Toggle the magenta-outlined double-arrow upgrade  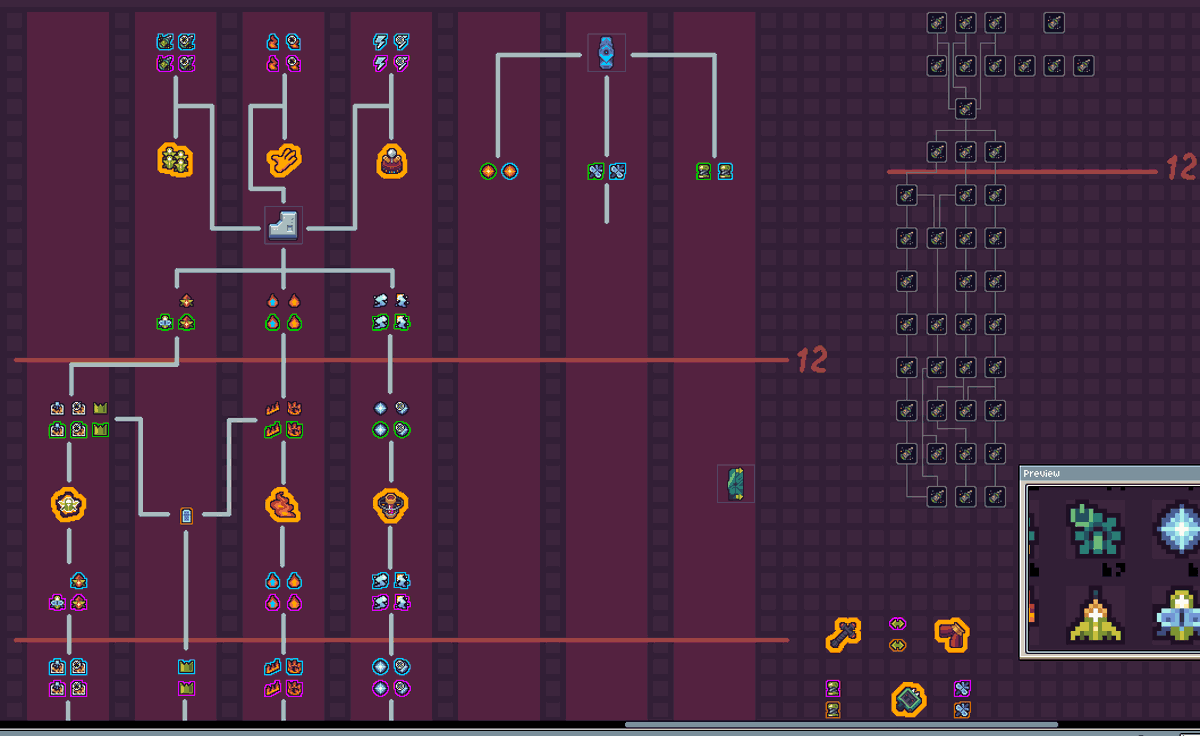point(897,623)
